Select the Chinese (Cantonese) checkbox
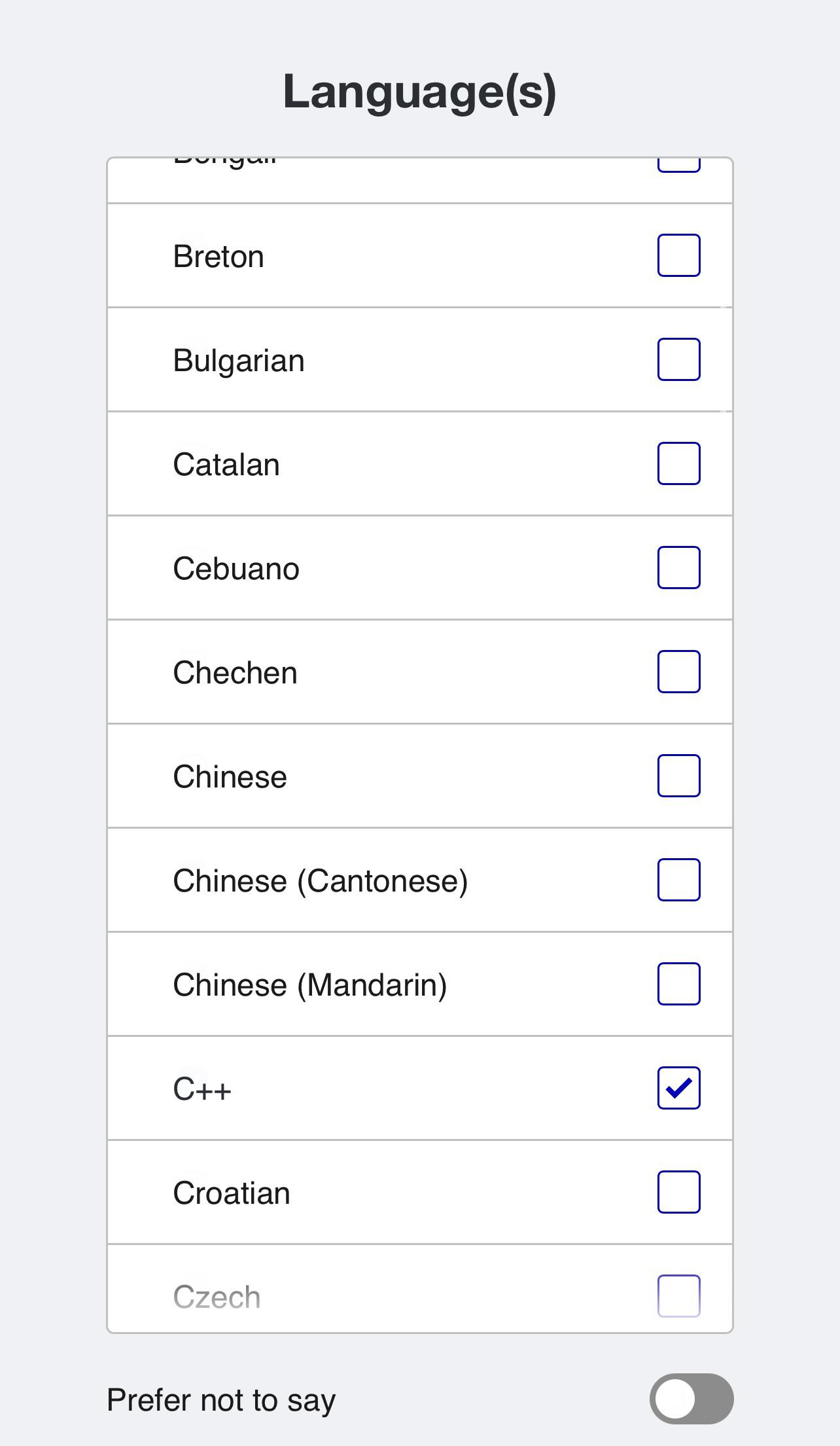 click(678, 880)
